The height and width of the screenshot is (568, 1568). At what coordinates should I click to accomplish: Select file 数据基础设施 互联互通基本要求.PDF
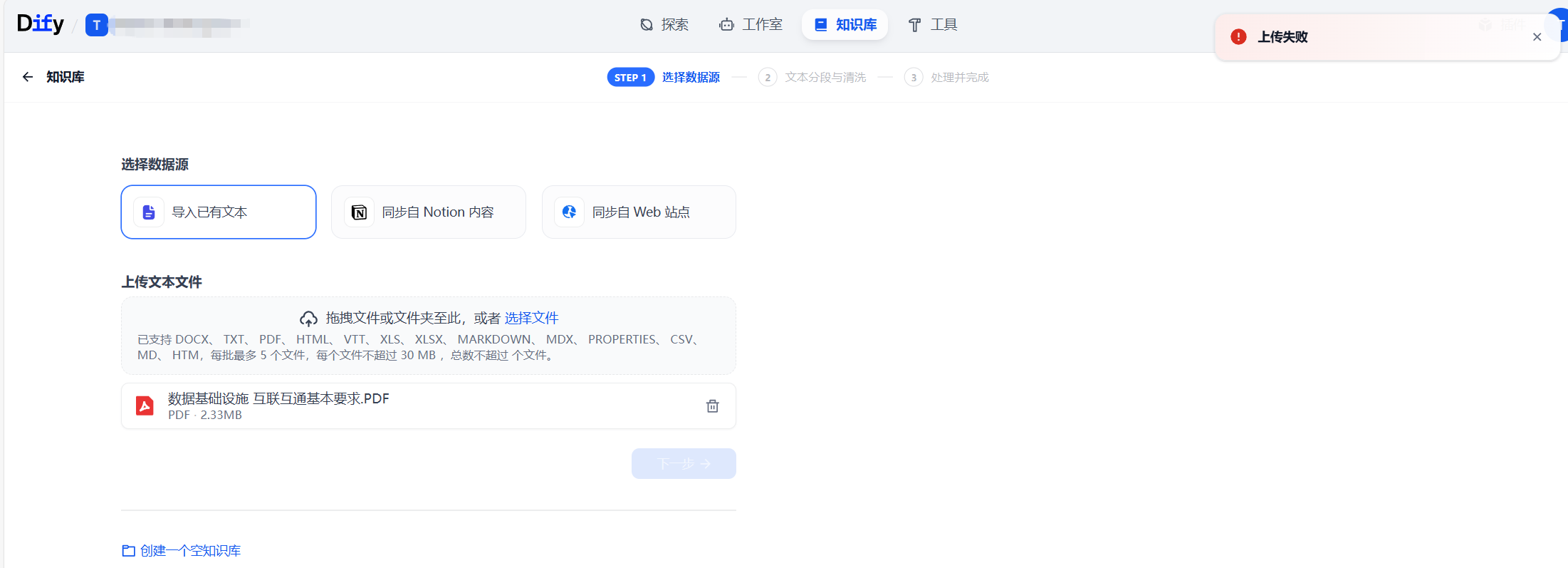pos(278,398)
